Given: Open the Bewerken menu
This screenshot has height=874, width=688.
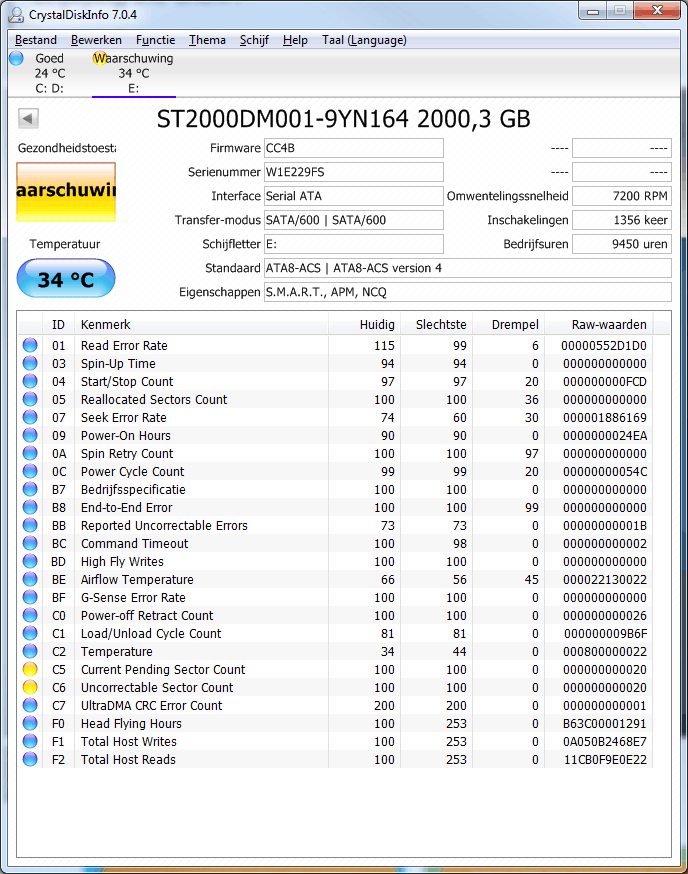Looking at the screenshot, I should tap(96, 40).
